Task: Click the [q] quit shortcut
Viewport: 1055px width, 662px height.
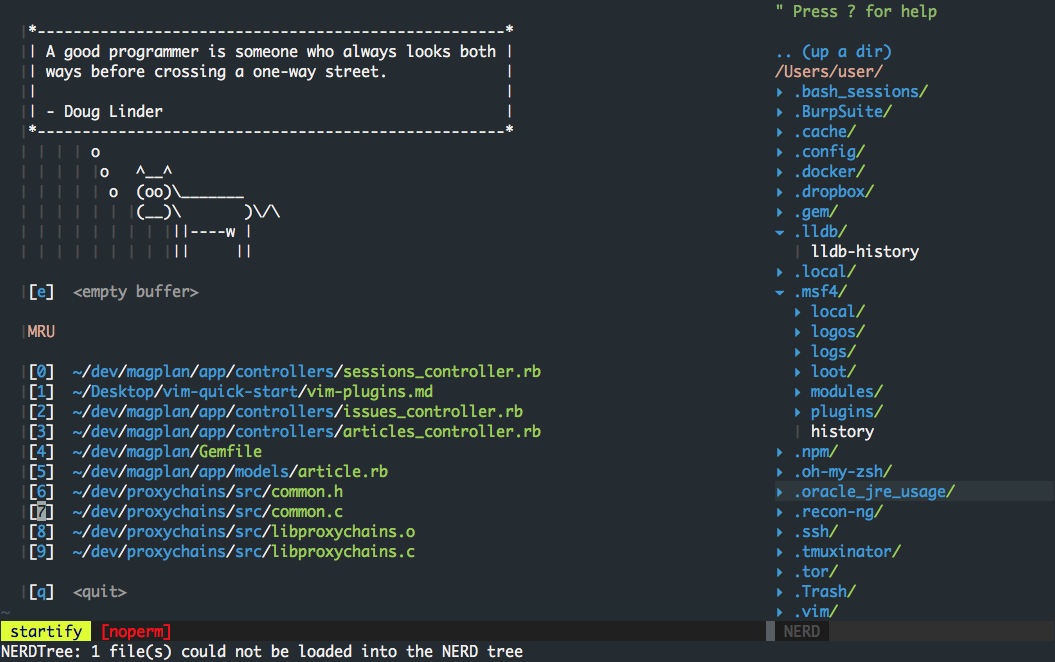Action: [41, 592]
